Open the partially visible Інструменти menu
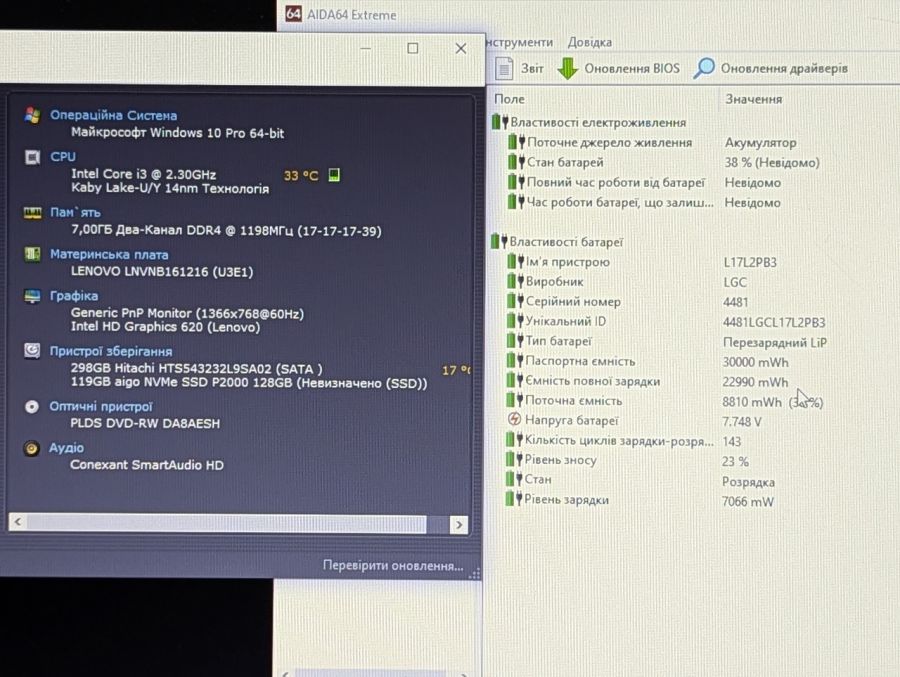The image size is (900, 677). coord(519,42)
